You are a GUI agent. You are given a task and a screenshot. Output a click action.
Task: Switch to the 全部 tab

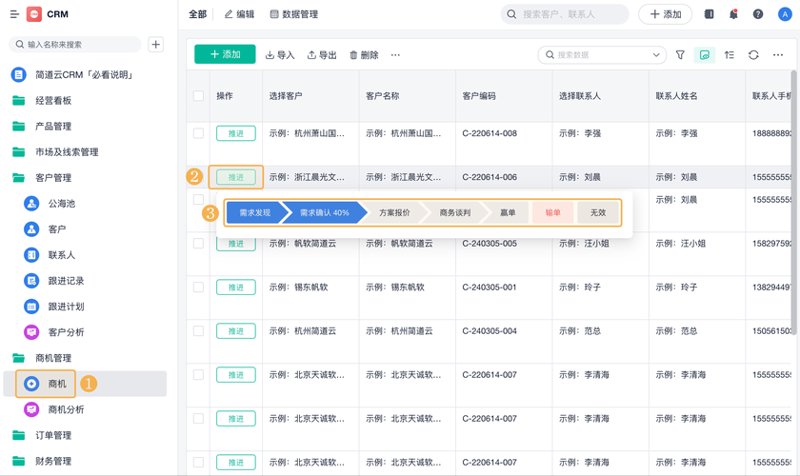197,14
